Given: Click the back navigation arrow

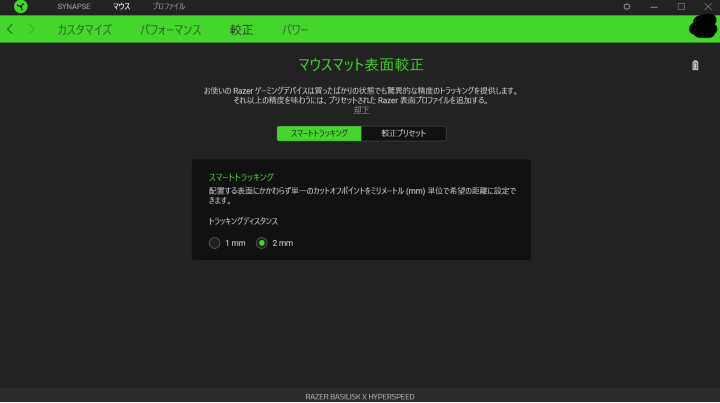Looking at the screenshot, I should 10,29.
